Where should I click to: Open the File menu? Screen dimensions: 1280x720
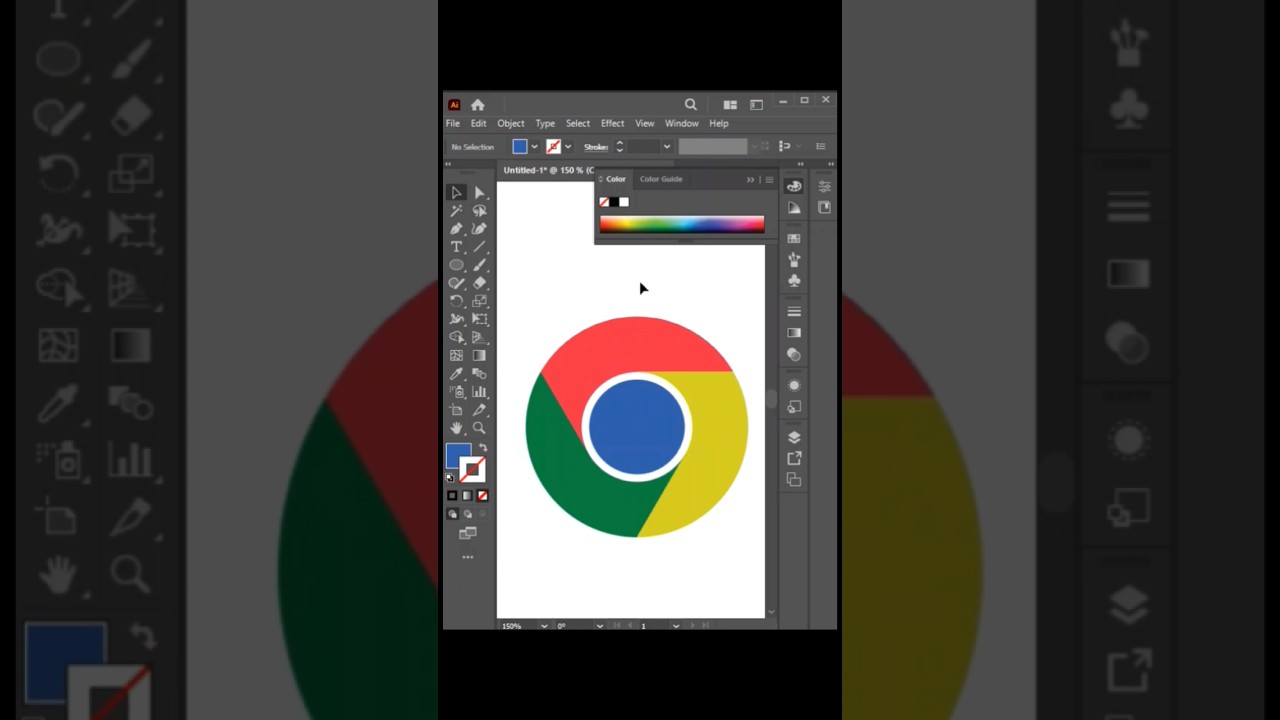453,123
